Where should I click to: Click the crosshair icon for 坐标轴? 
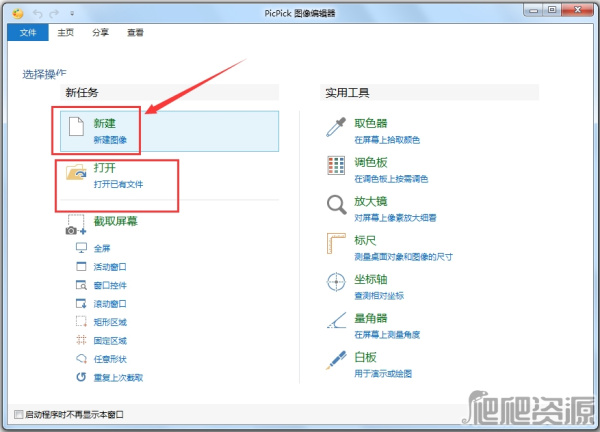point(336,282)
